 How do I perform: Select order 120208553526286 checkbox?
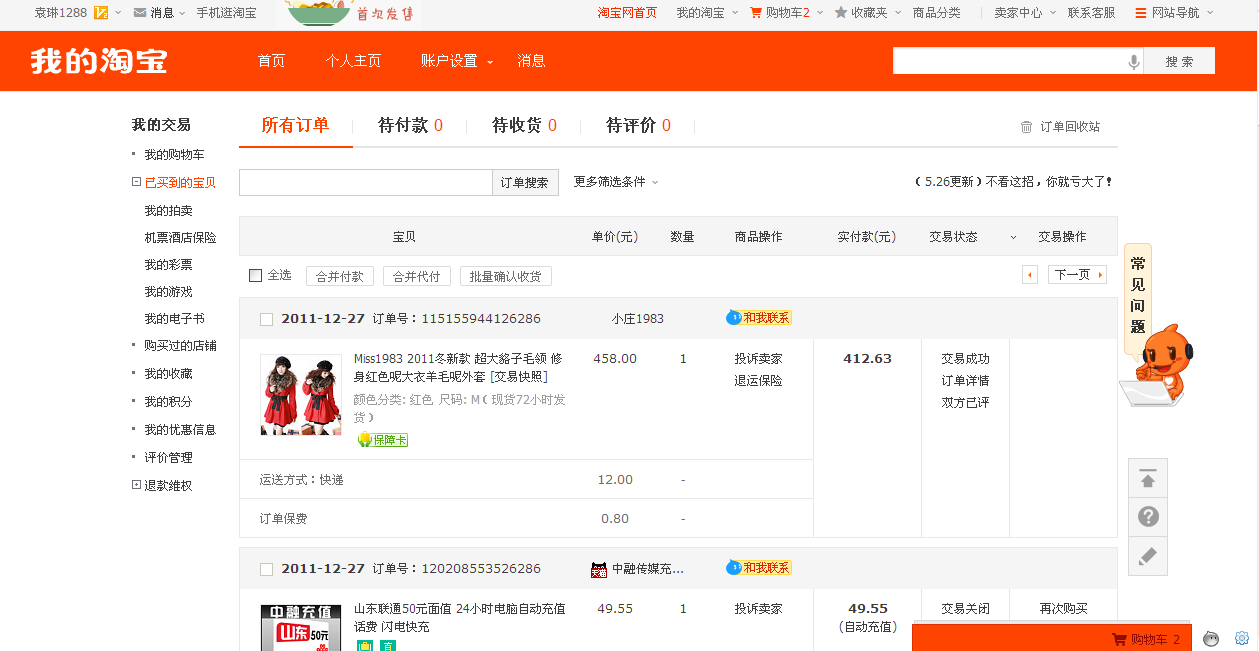click(266, 570)
